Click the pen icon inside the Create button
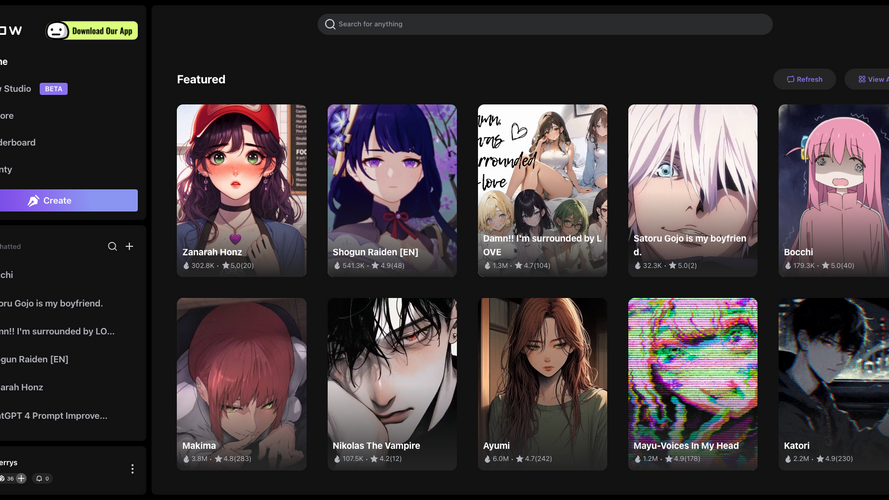889x500 pixels. (33, 201)
